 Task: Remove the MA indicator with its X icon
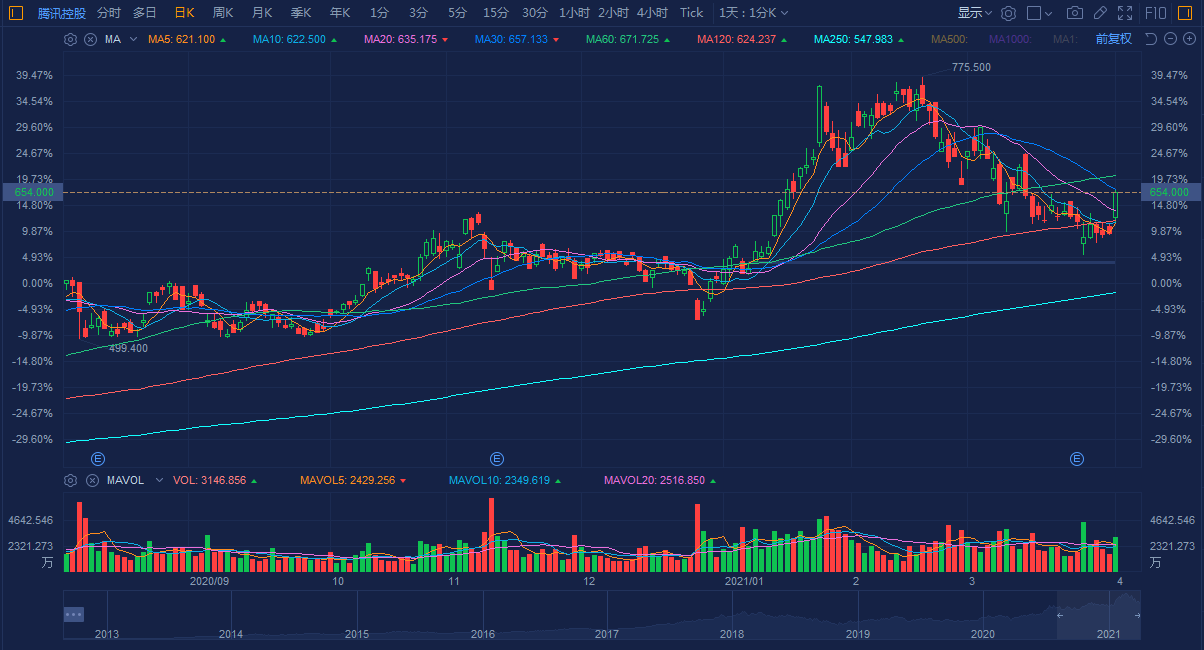point(90,39)
